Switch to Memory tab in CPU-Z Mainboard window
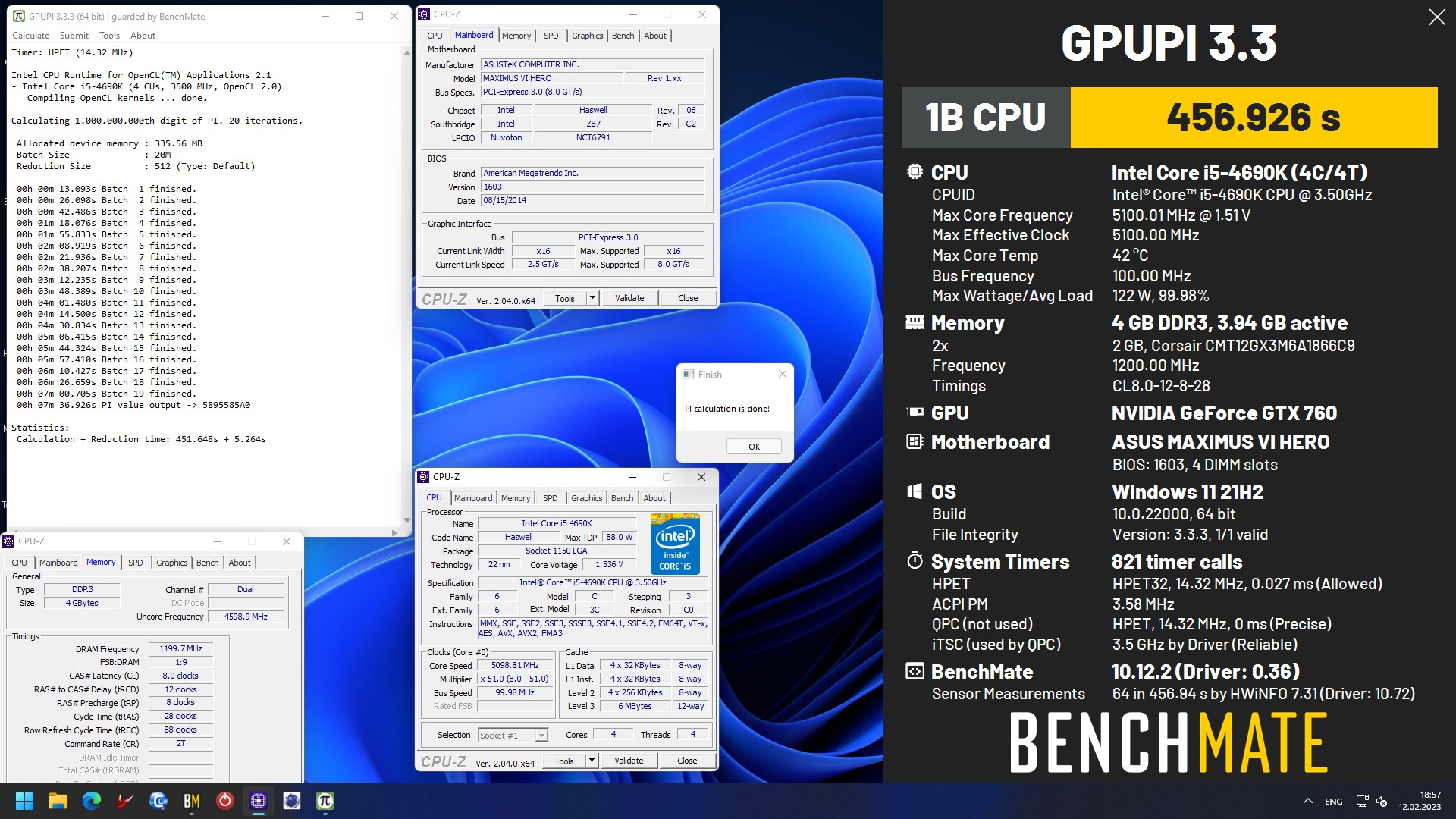The width and height of the screenshot is (1456, 819). [516, 36]
